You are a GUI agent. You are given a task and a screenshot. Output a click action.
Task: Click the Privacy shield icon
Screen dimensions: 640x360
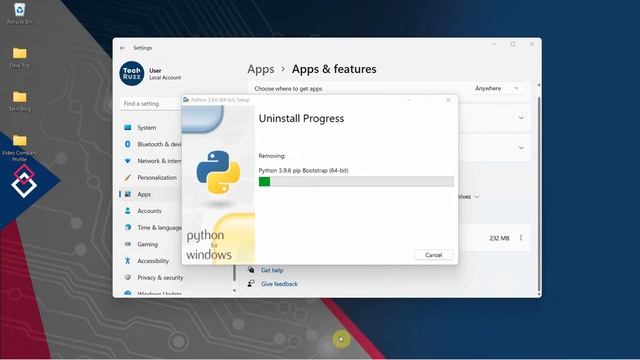pos(128,278)
